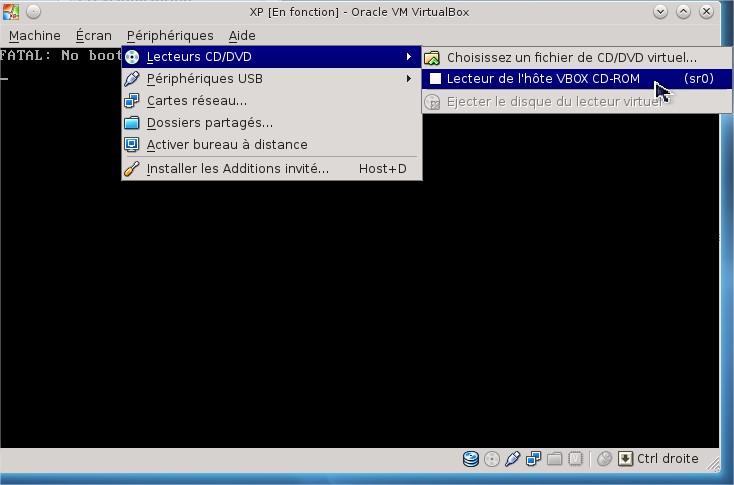Click Choisissez un fichier de CD/DVD virtuel...
The width and height of the screenshot is (734, 485).
(x=577, y=58)
